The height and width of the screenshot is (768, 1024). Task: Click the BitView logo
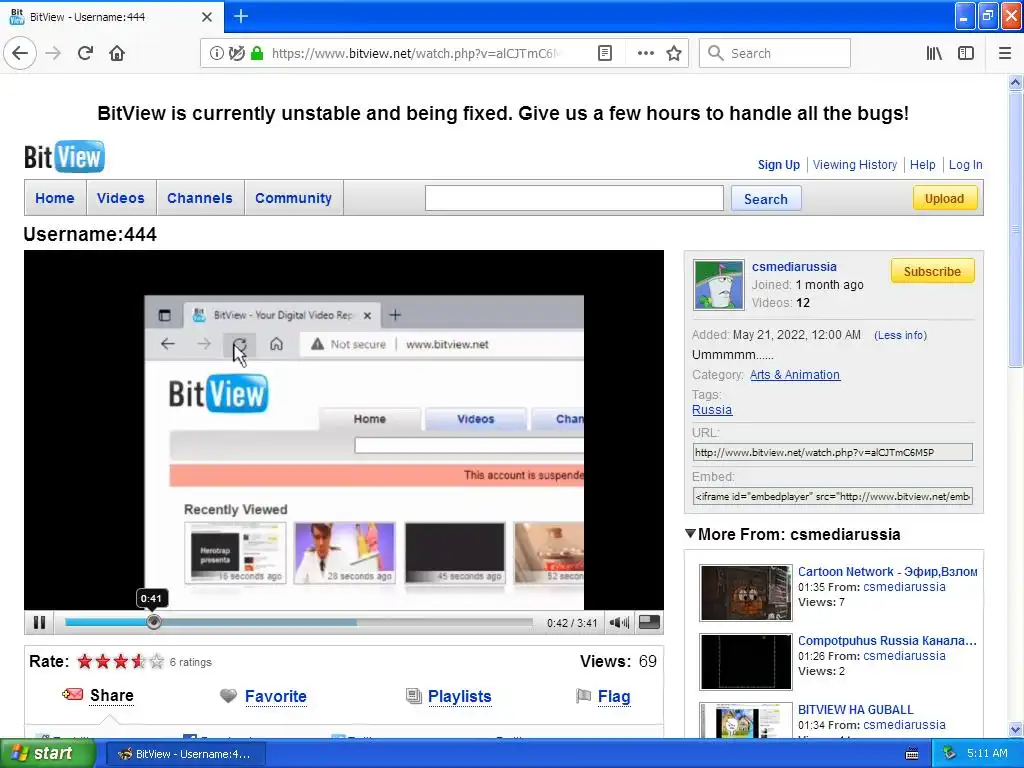(x=64, y=157)
